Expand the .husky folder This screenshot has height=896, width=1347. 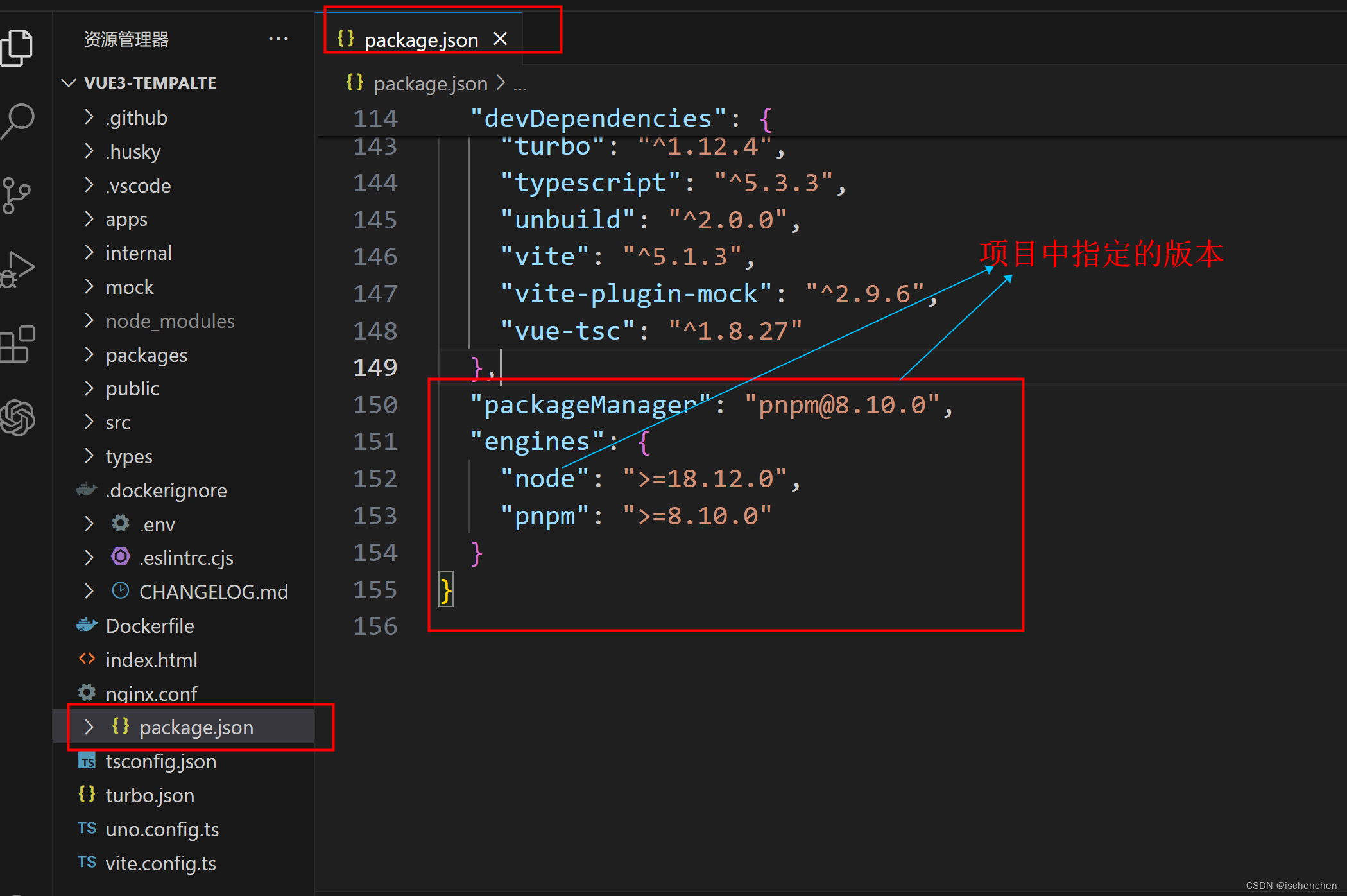[x=133, y=151]
